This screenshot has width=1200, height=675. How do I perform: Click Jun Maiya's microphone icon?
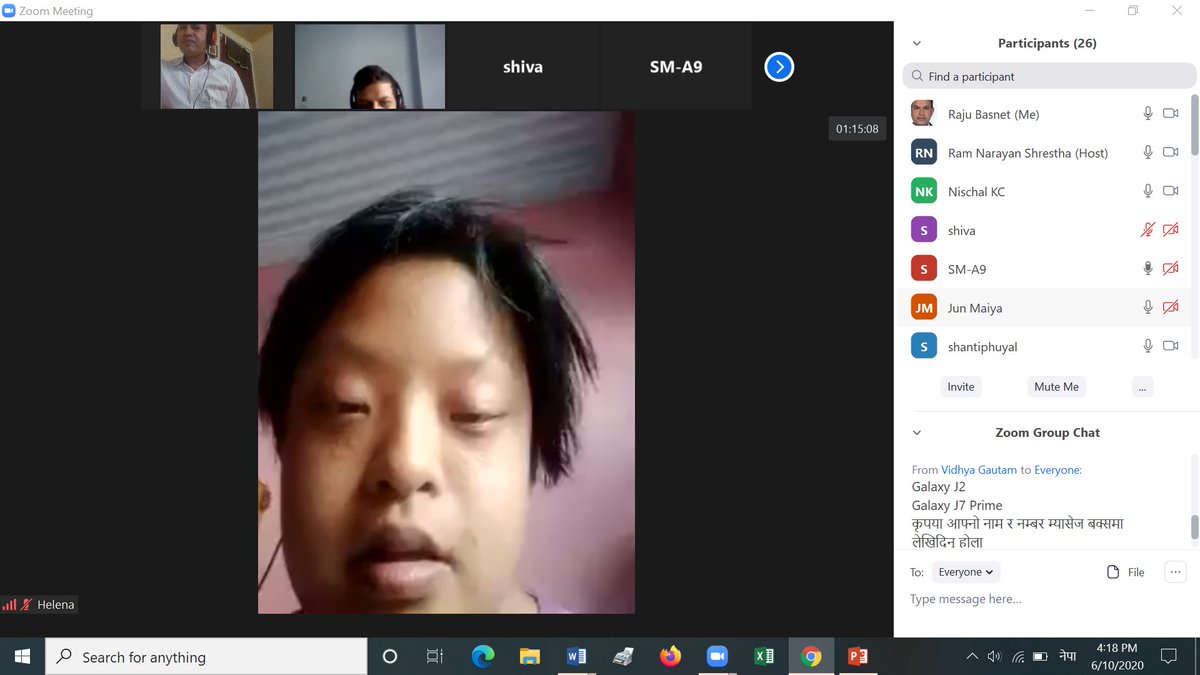coord(1148,308)
